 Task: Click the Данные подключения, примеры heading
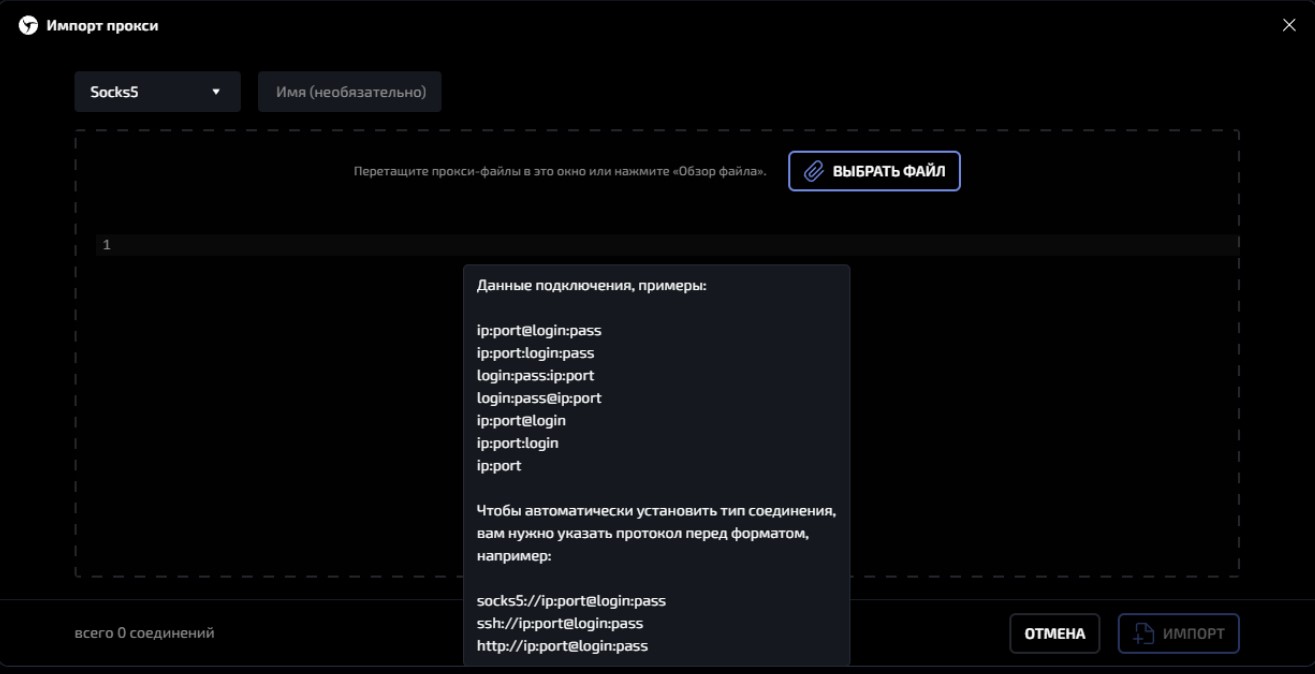592,286
